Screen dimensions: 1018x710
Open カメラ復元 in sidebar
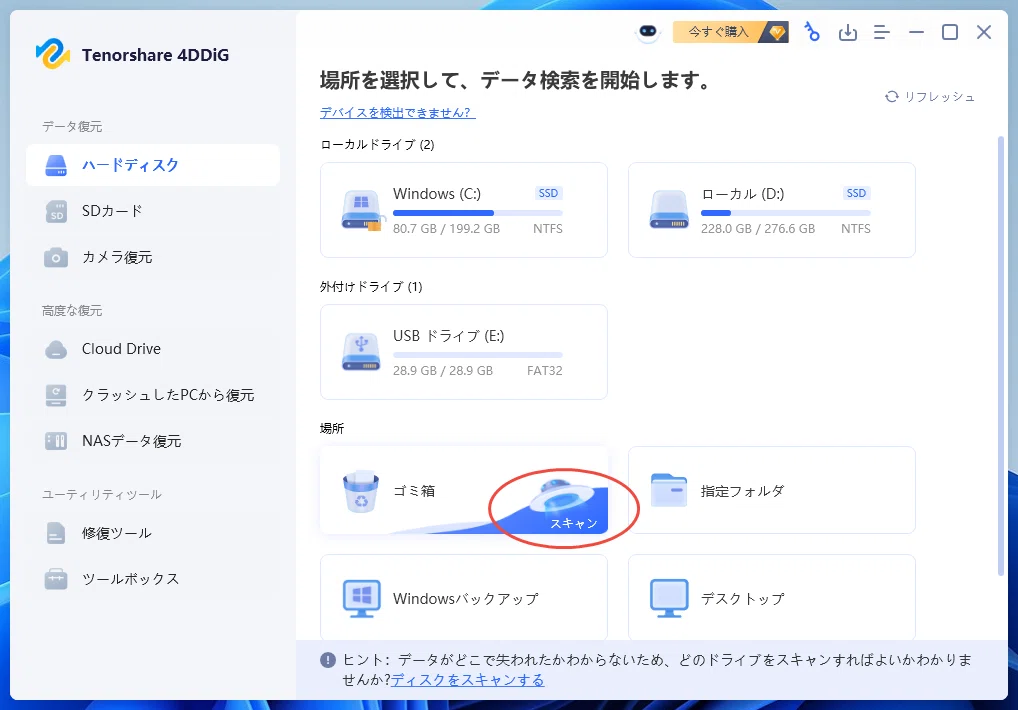coord(153,257)
